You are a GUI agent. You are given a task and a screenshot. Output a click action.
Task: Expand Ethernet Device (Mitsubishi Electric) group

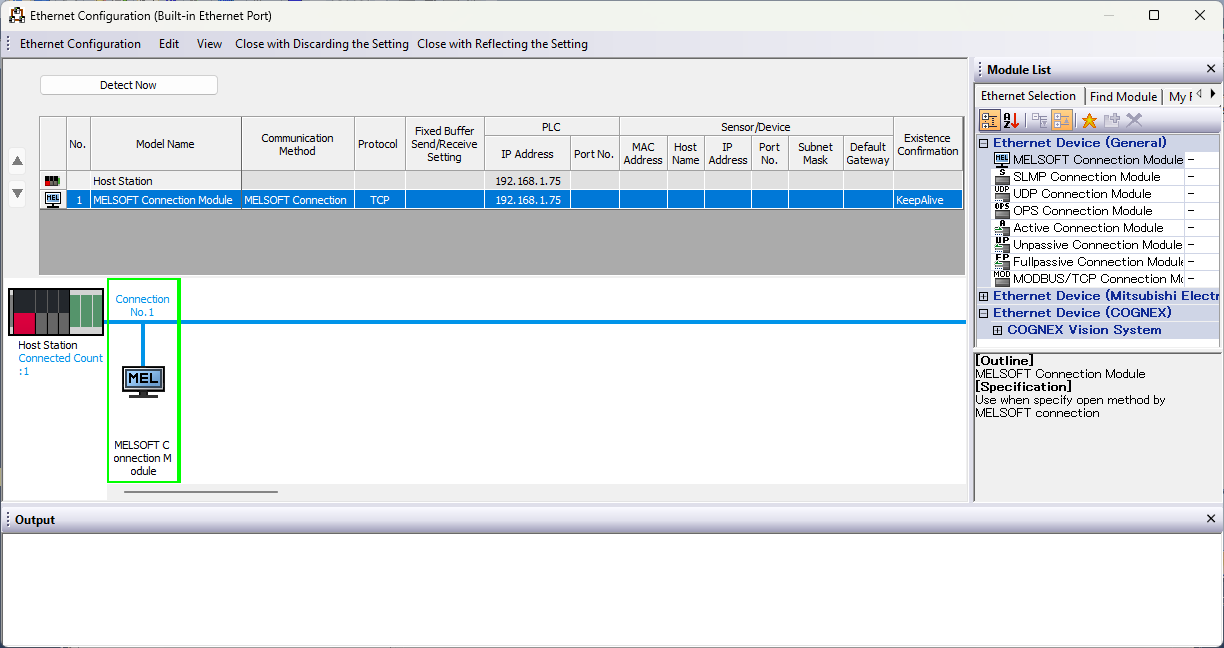coord(984,296)
